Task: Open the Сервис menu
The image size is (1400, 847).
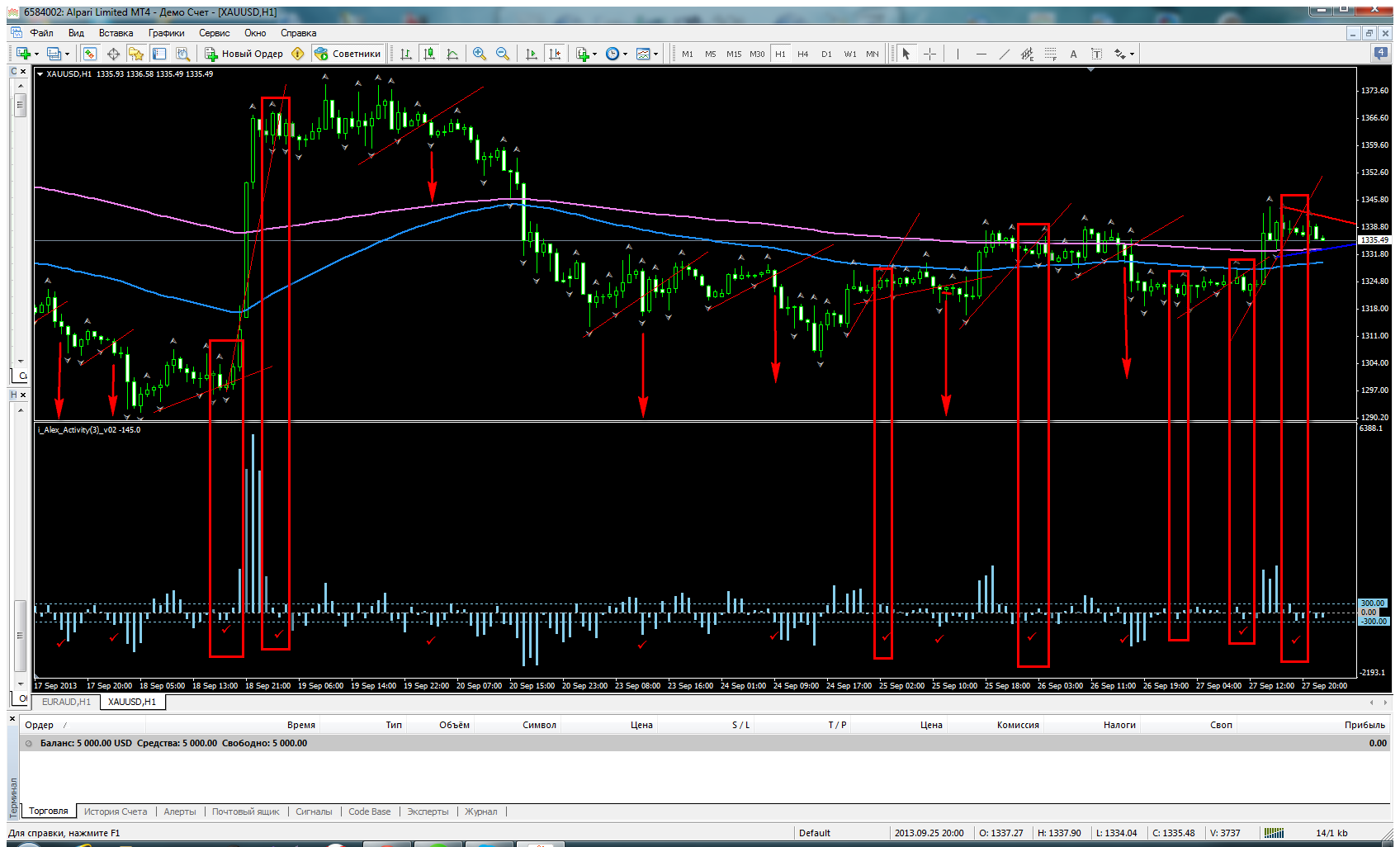Action: point(214,33)
